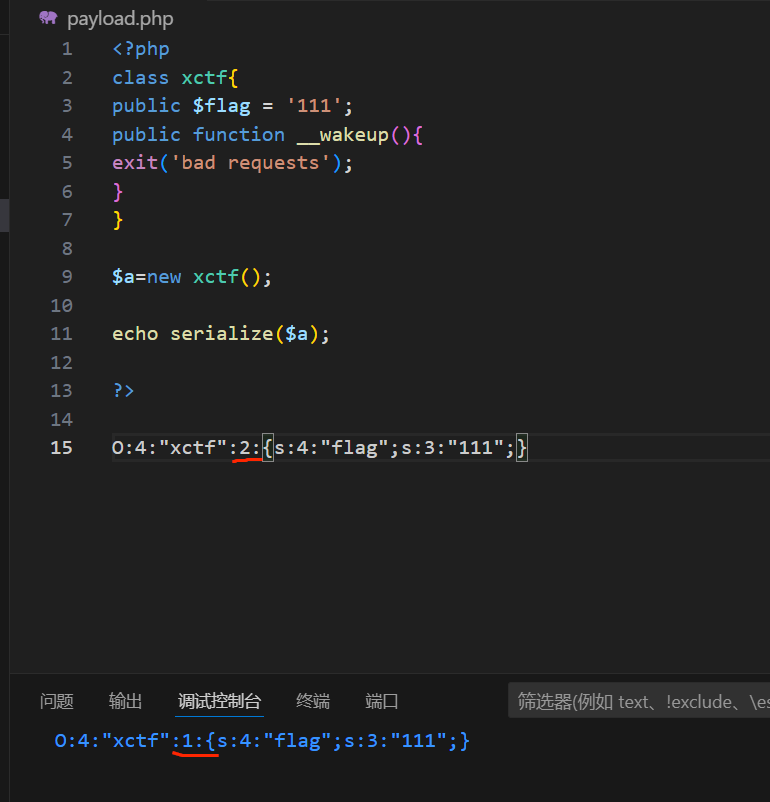This screenshot has width=770, height=802.
Task: Click the xctf class name on line 2
Action: point(204,78)
